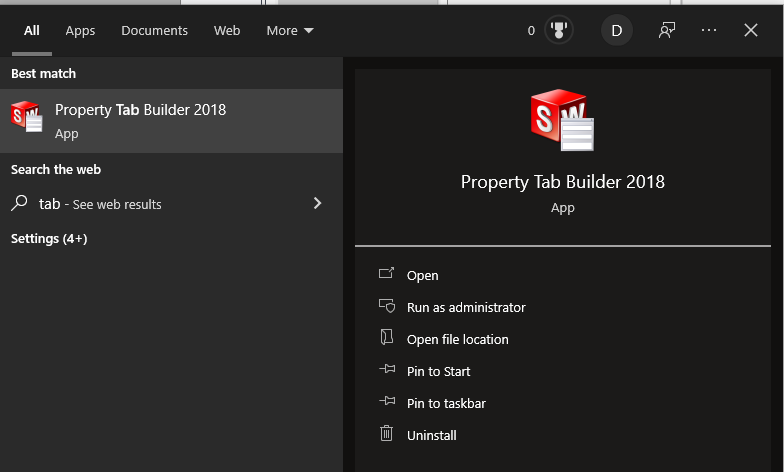Screen dimensions: 784x472
Task: Choose Run as administrator
Action: click(x=466, y=308)
